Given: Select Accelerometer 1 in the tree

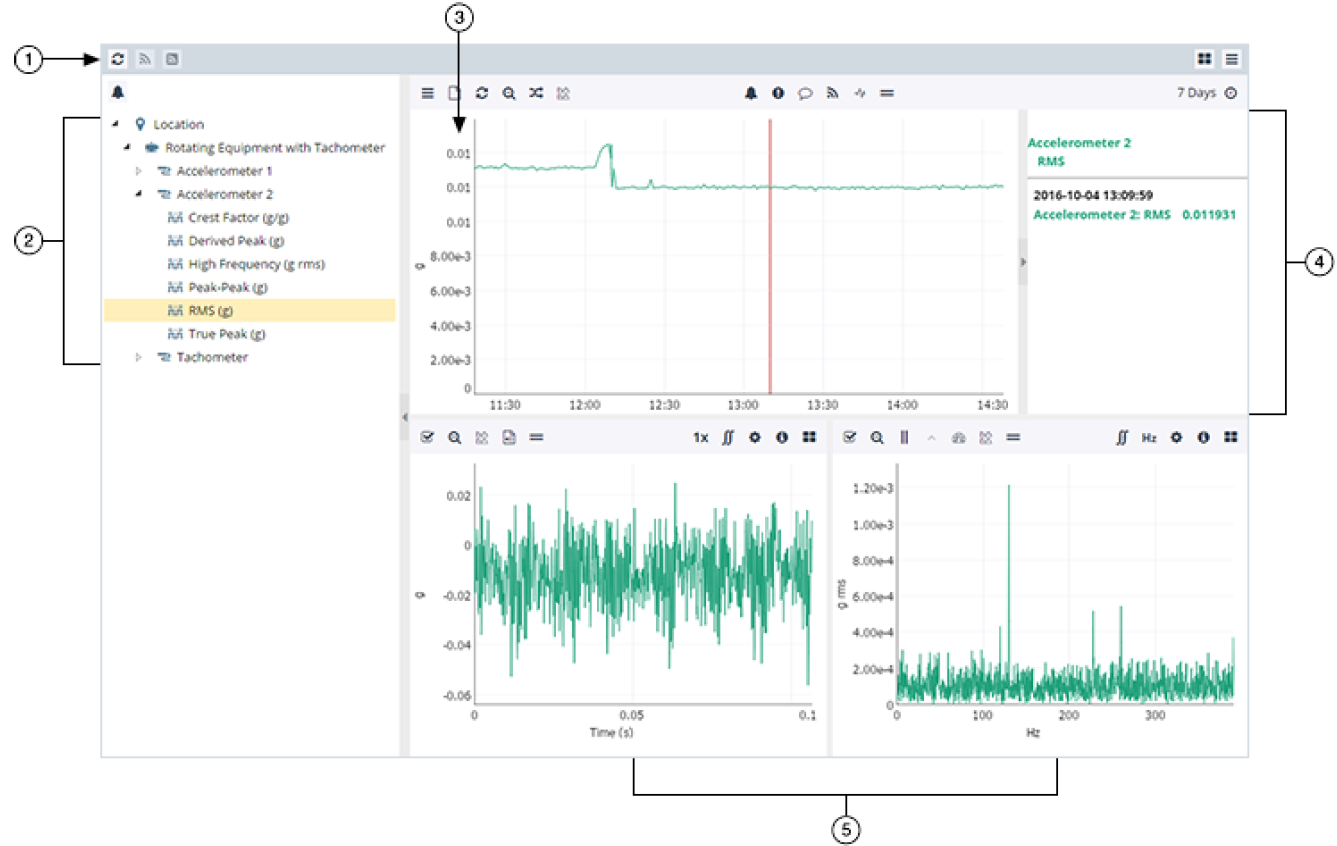Looking at the screenshot, I should pyautogui.click(x=225, y=171).
